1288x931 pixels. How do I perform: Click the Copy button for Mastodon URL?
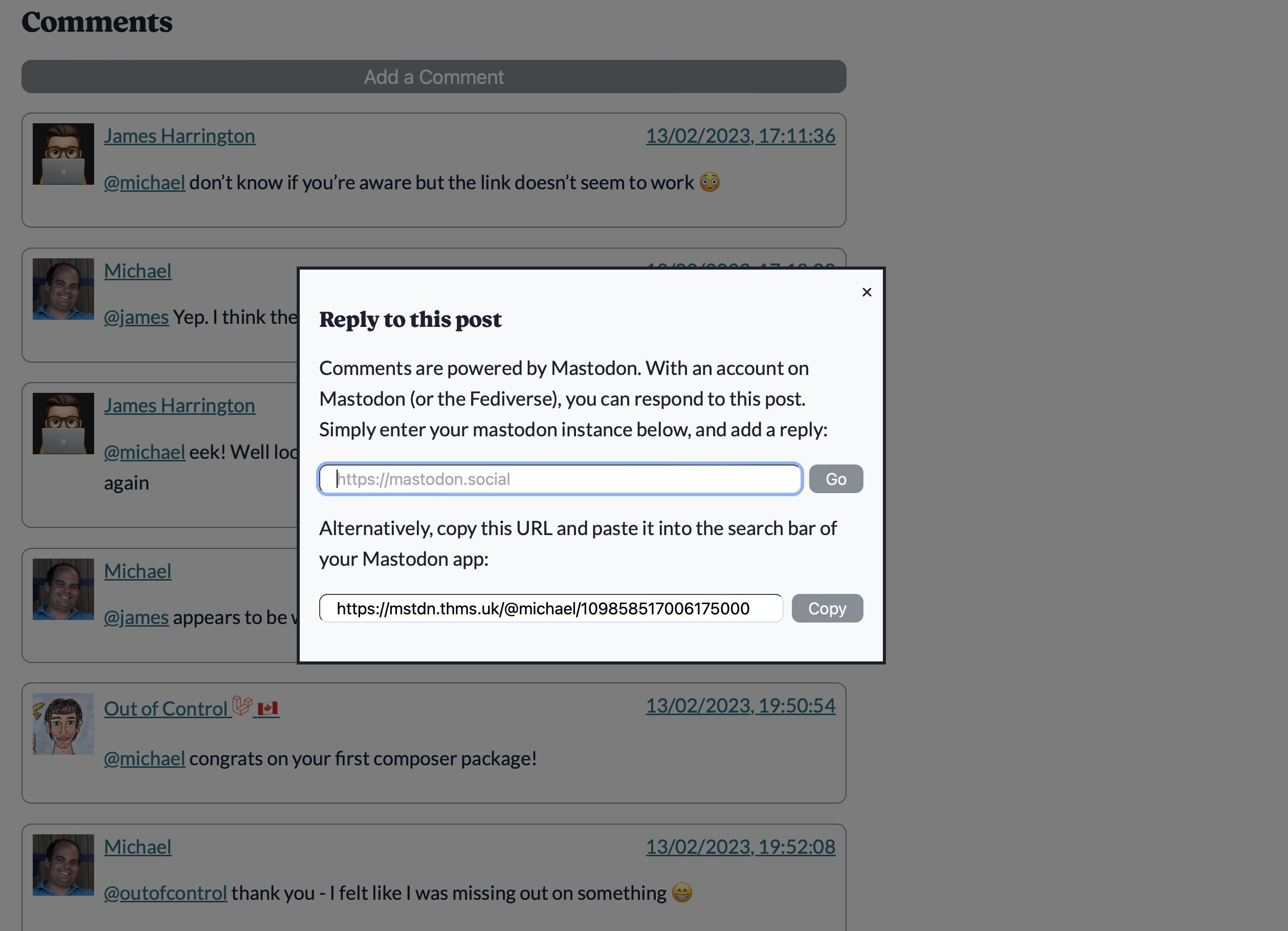coord(828,608)
